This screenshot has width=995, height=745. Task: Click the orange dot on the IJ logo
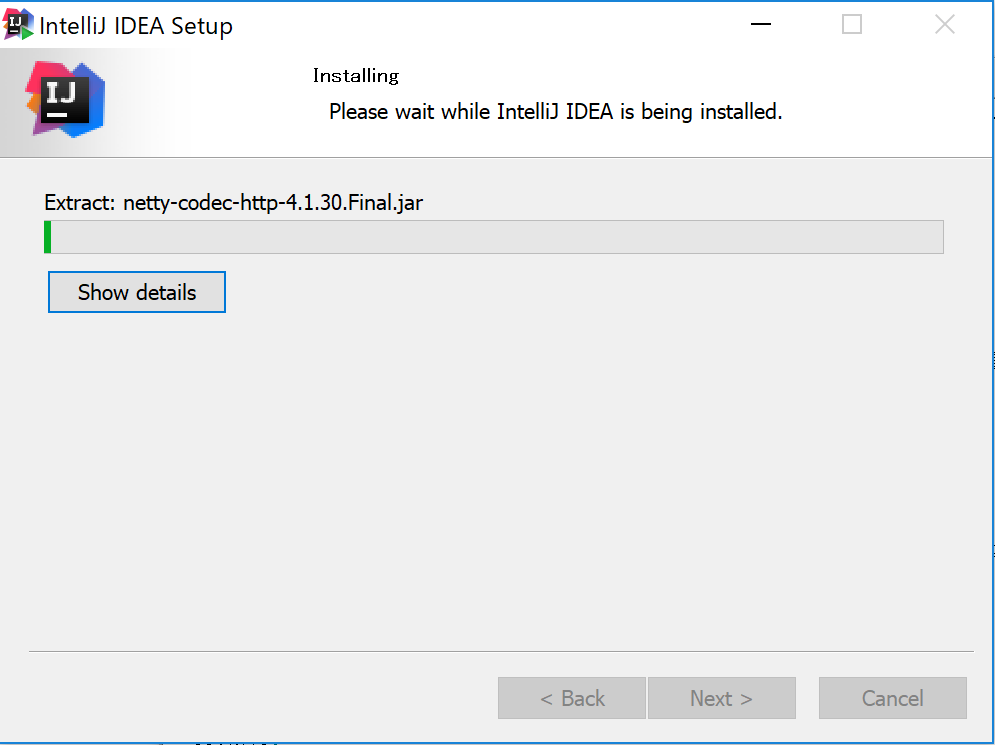click(x=34, y=101)
